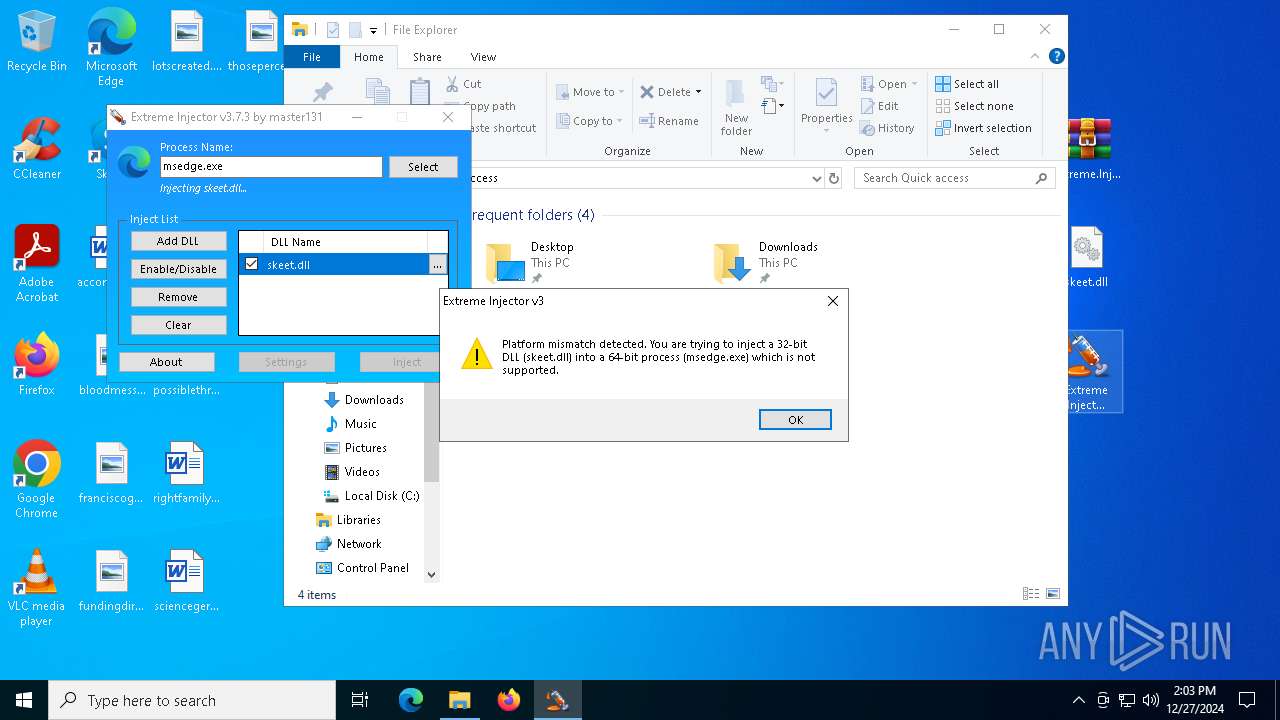Viewport: 1280px width, 720px height.
Task: Select Control Panel in navigation pane
Action: coord(362,568)
